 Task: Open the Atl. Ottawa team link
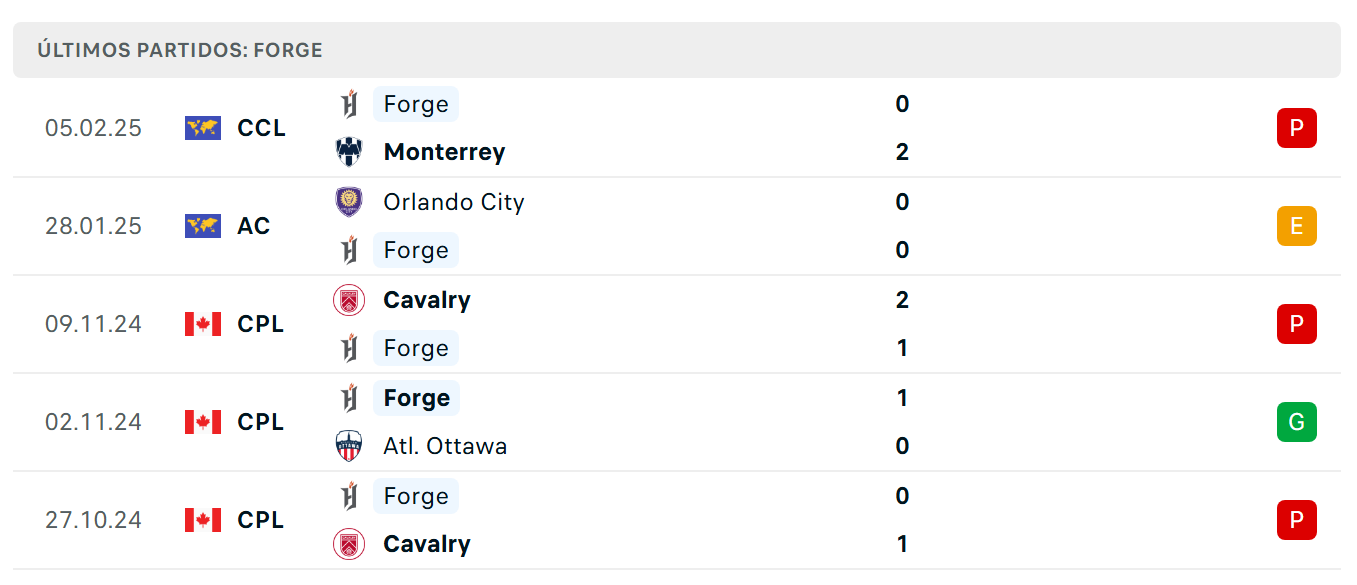coord(445,446)
